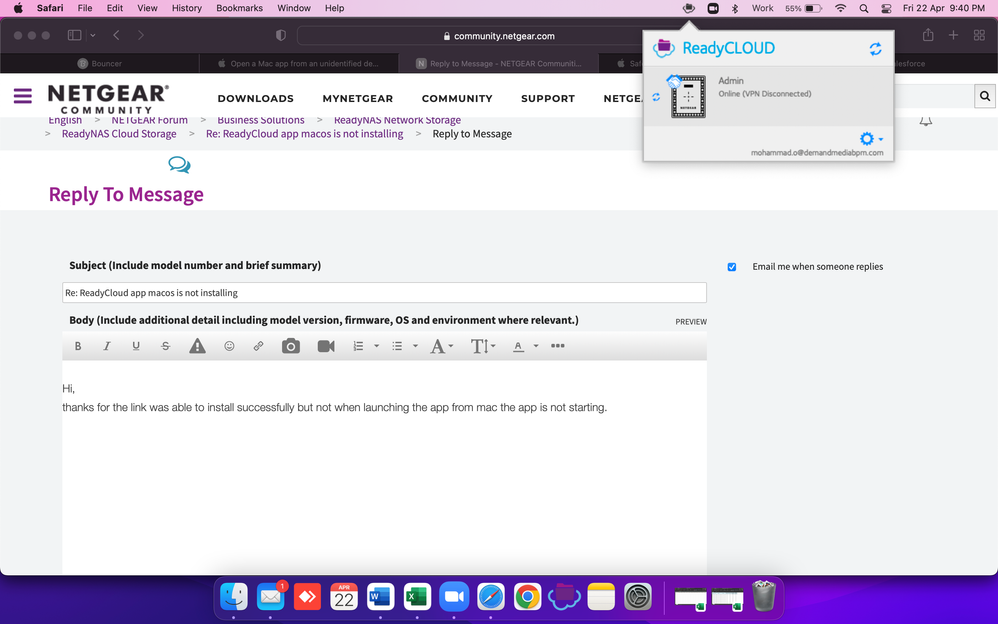Click the Wi-Fi status icon

pos(841,8)
